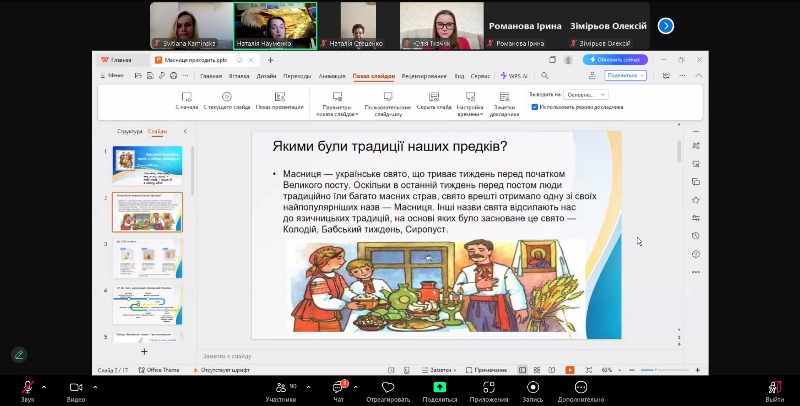Select slide 3 thumbnail in the panel

(x=146, y=257)
